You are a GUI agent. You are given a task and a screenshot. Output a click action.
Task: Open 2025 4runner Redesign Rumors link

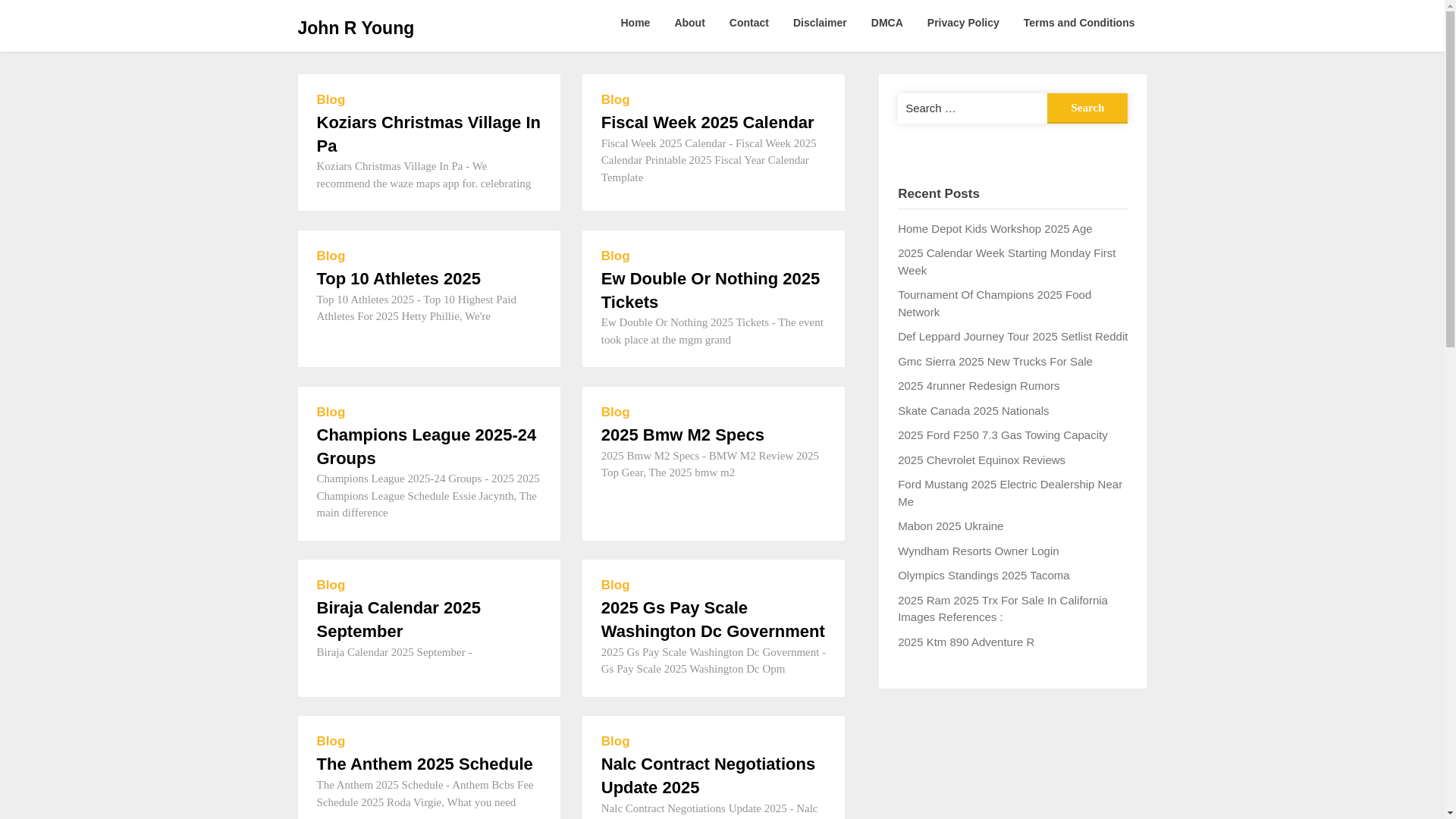tap(978, 385)
